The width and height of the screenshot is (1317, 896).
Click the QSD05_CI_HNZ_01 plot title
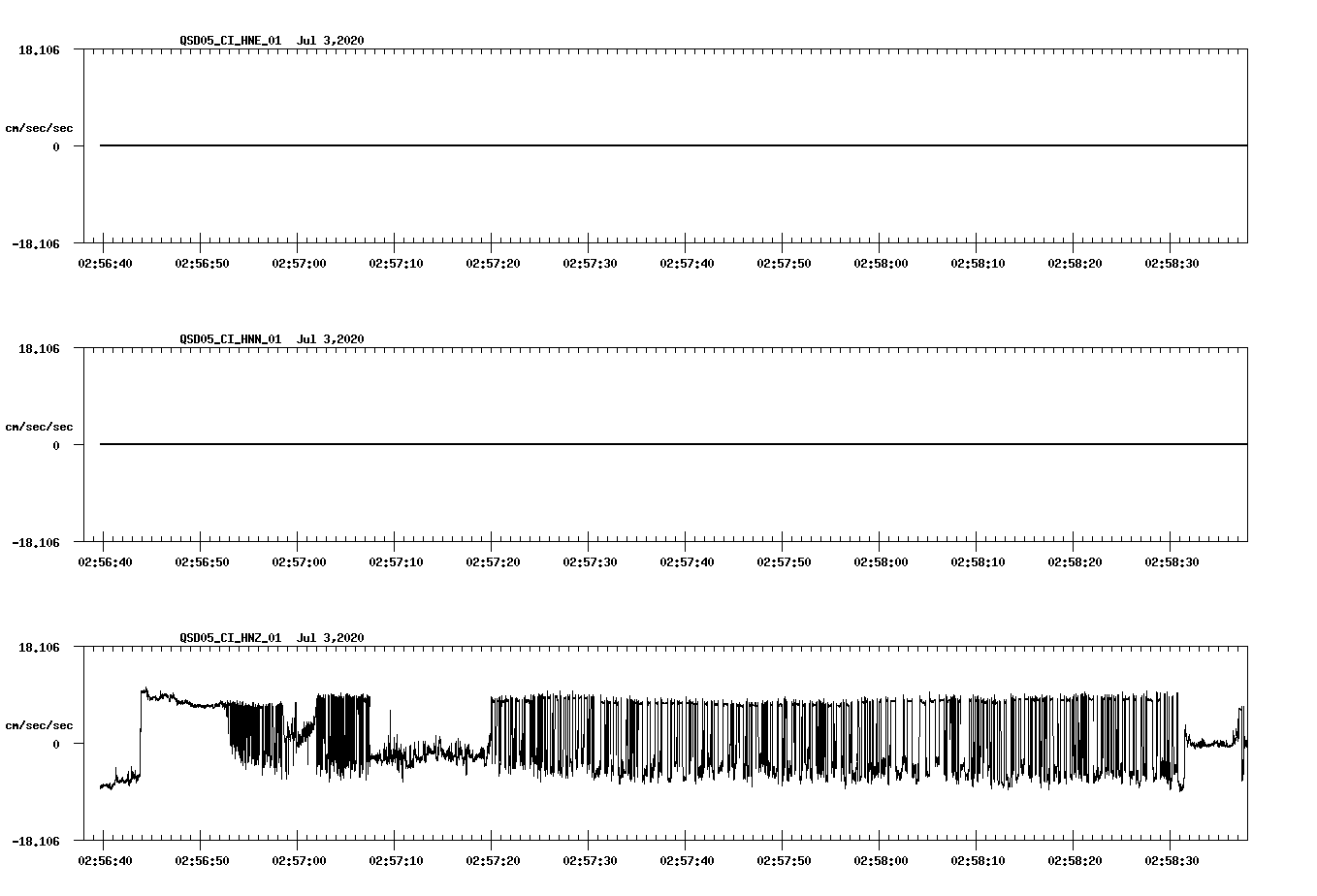(272, 638)
